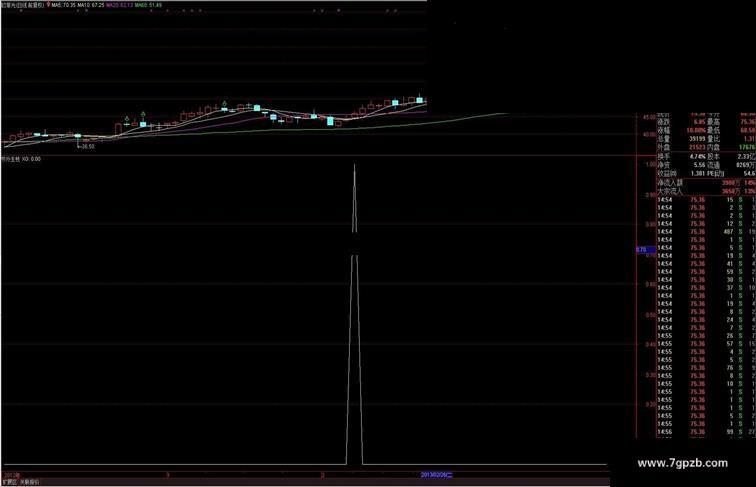Viewport: 756px width, 487px height.
Task: Click the XG: 0.00 indicator label
Action: [31, 159]
